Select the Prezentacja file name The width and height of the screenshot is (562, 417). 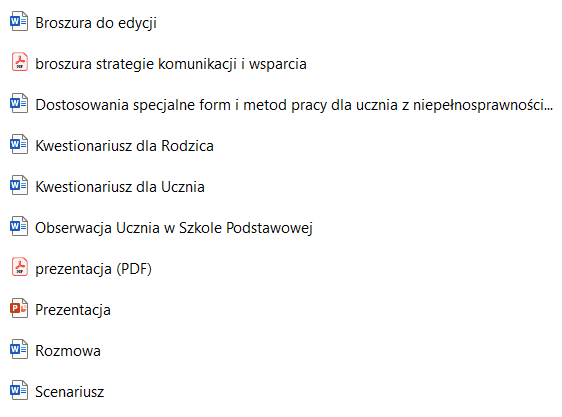pyautogui.click(x=73, y=310)
